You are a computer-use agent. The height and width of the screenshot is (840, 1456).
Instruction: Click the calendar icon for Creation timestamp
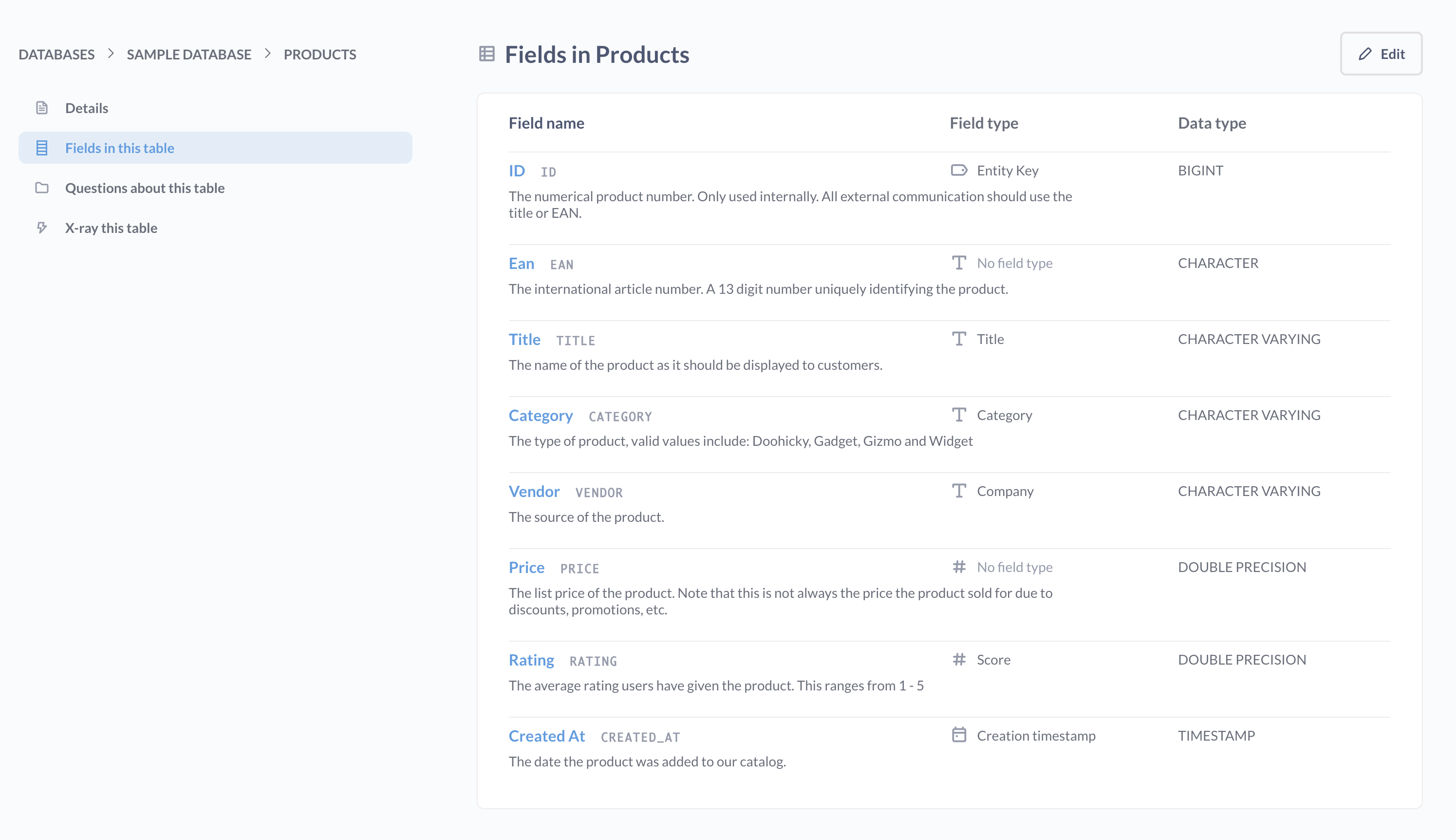[x=958, y=735]
